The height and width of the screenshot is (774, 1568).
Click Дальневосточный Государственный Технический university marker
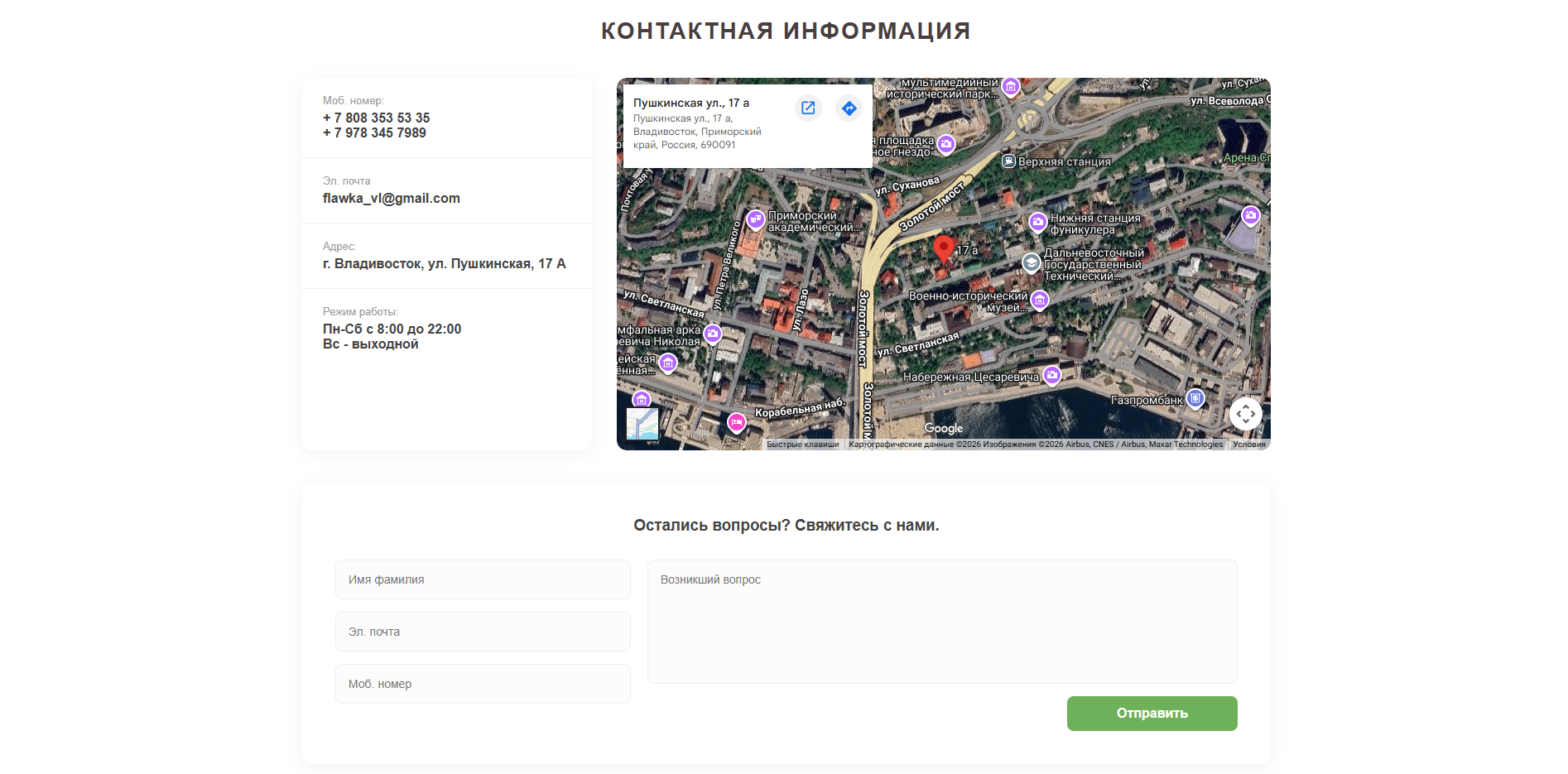[x=1031, y=263]
